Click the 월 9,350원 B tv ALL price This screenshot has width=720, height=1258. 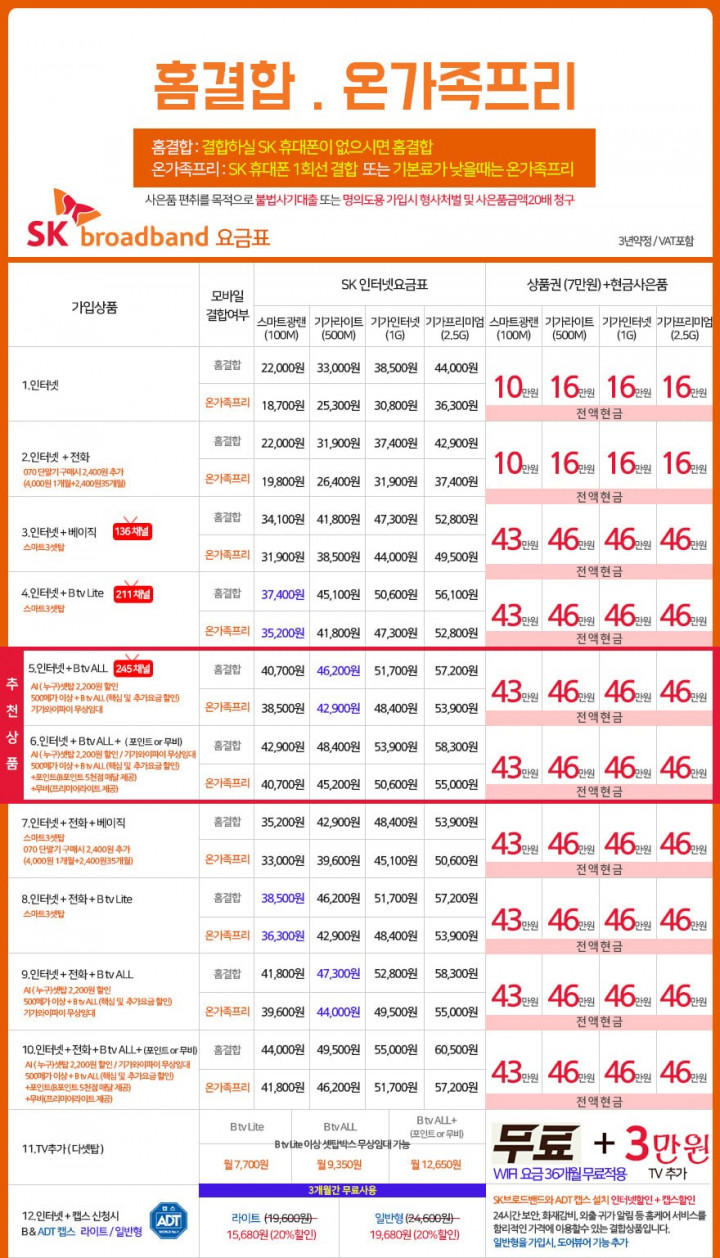click(x=339, y=1164)
